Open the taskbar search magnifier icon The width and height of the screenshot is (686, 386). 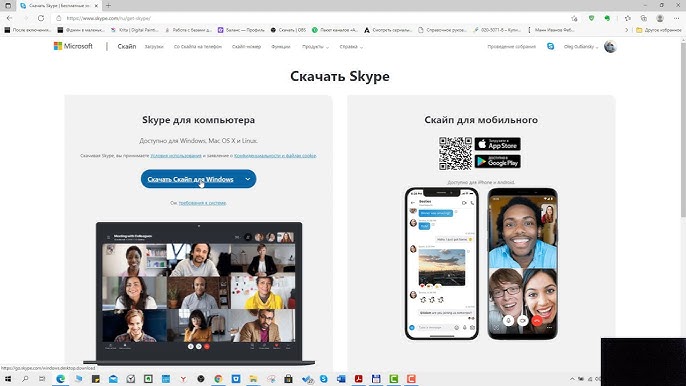(x=25, y=379)
